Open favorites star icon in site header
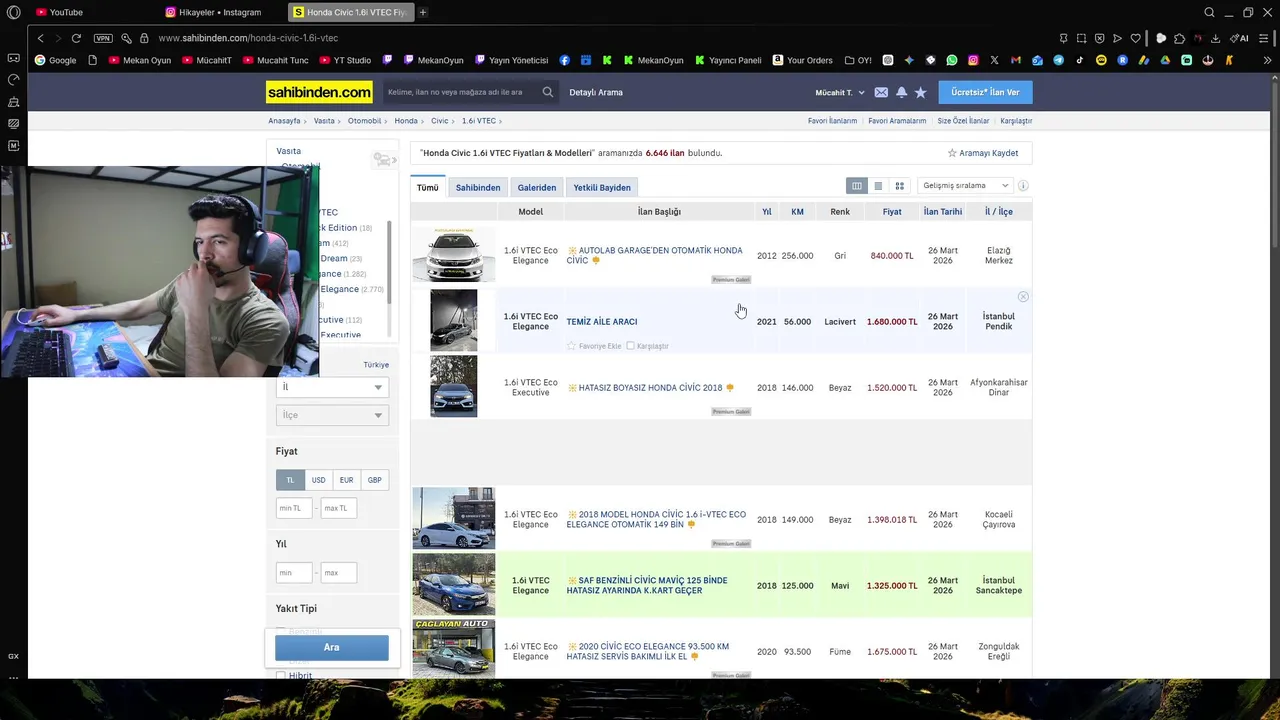The image size is (1280, 720). coord(920,92)
